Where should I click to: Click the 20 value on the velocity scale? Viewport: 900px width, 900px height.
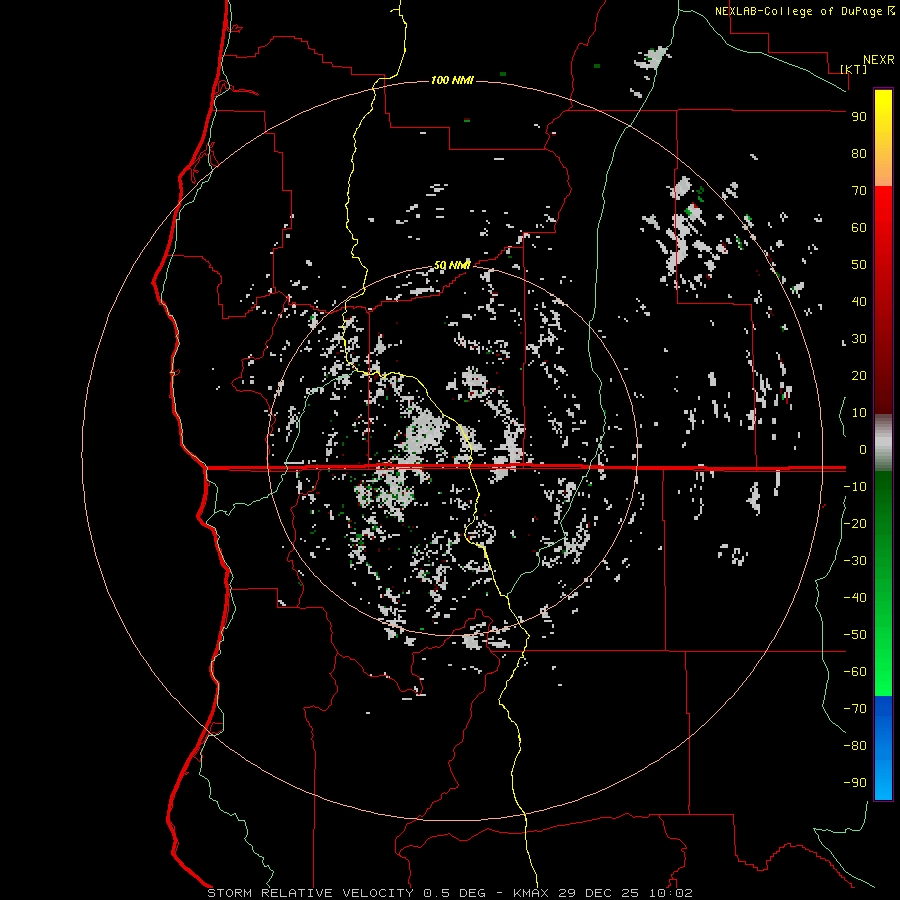(x=859, y=375)
